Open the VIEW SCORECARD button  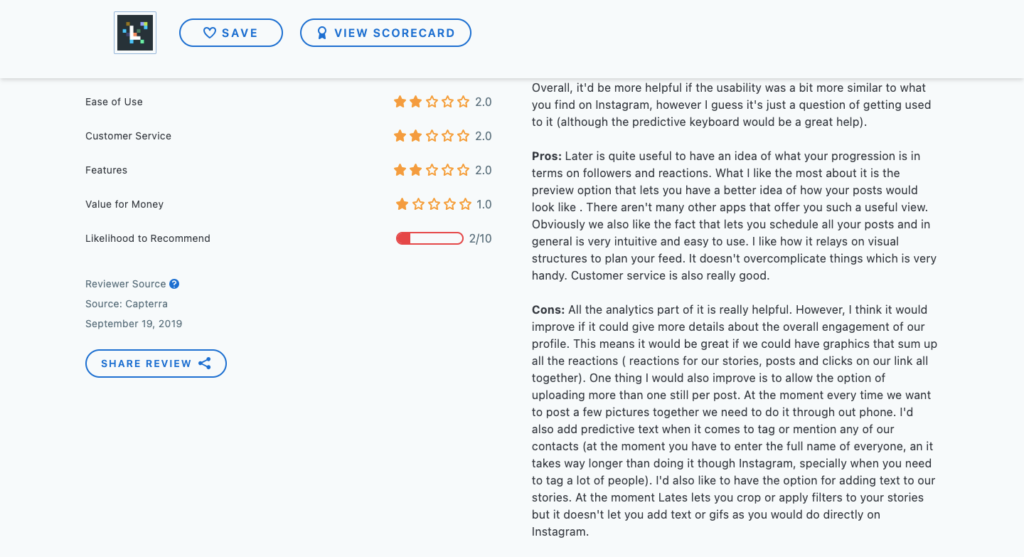tap(385, 33)
